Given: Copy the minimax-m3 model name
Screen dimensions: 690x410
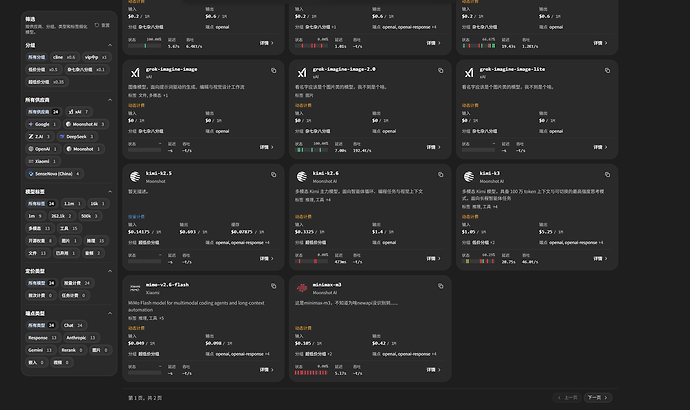Looking at the screenshot, I should (440, 286).
